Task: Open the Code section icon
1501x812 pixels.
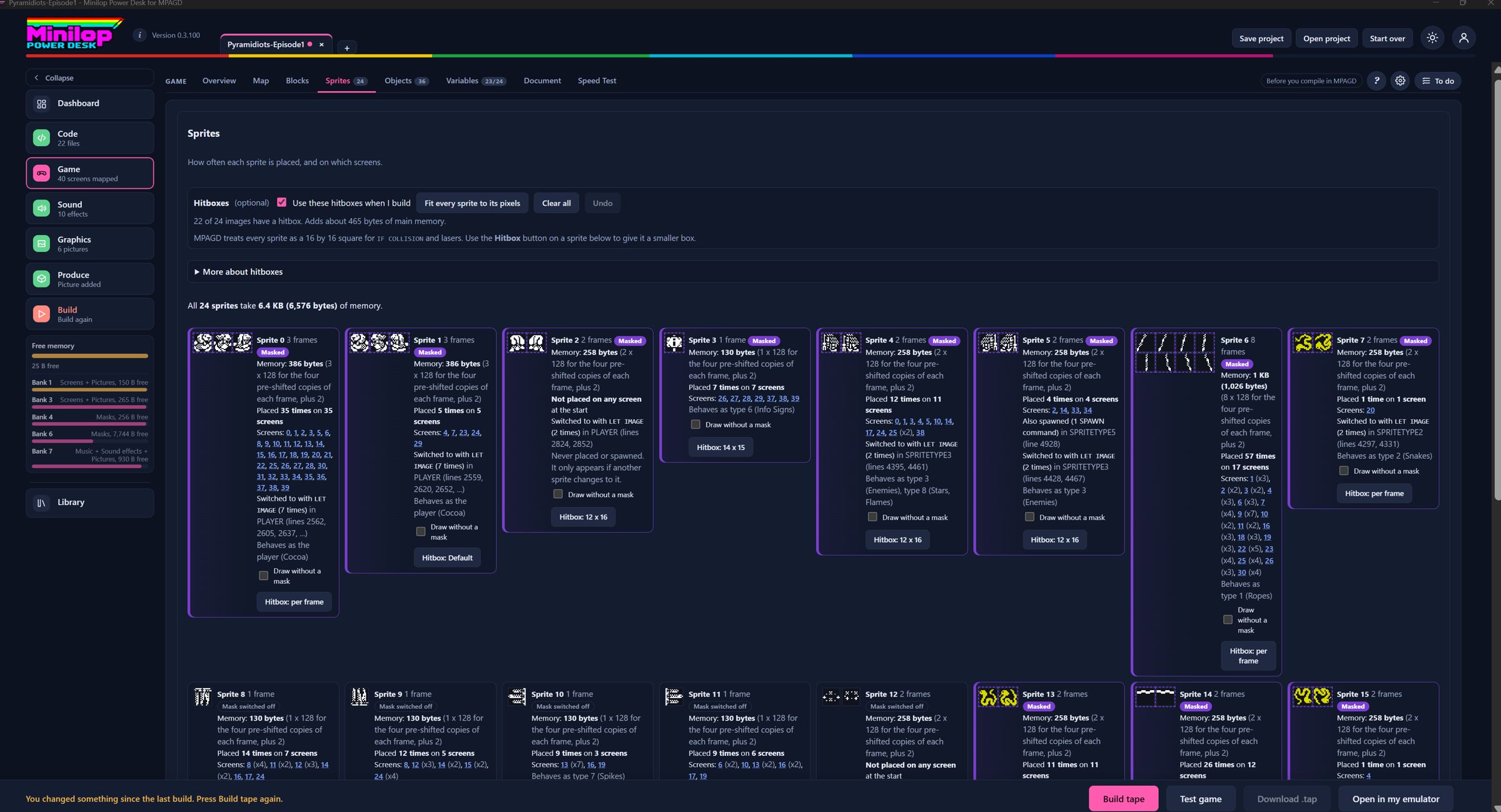Action: coord(41,138)
